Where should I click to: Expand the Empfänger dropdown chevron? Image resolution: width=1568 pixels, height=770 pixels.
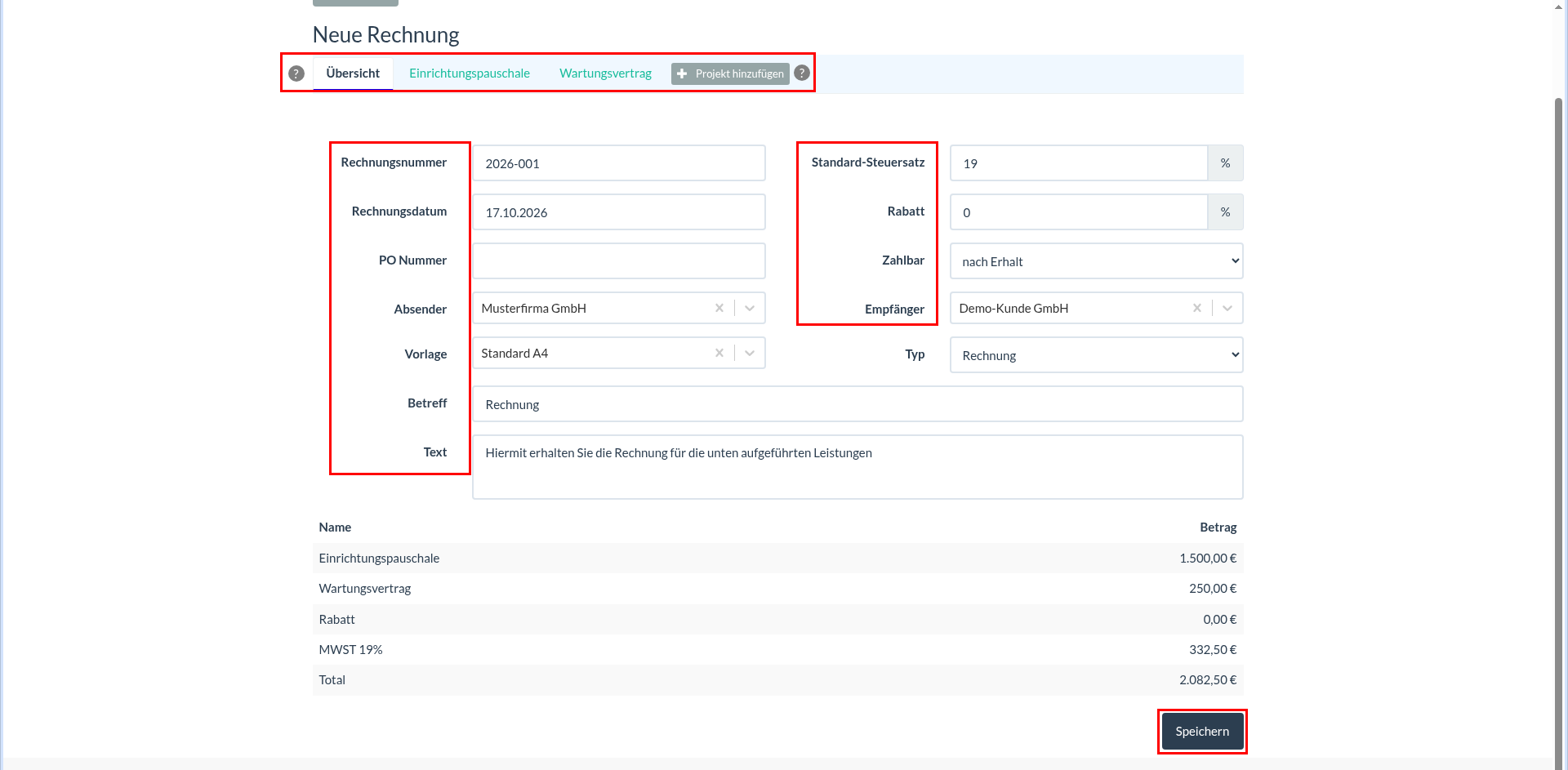coord(1227,308)
